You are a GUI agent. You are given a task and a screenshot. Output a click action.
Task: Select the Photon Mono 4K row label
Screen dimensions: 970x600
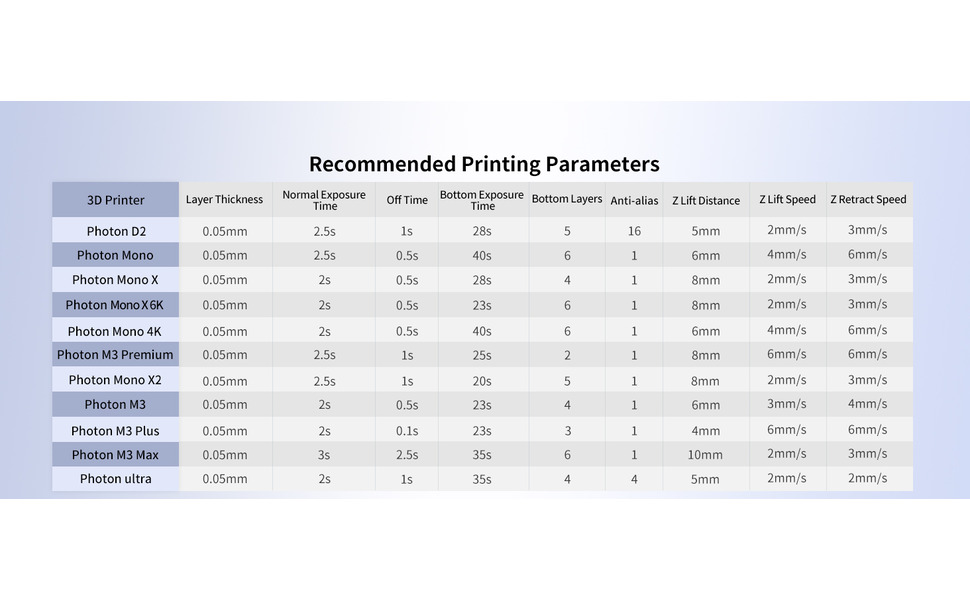(x=115, y=331)
